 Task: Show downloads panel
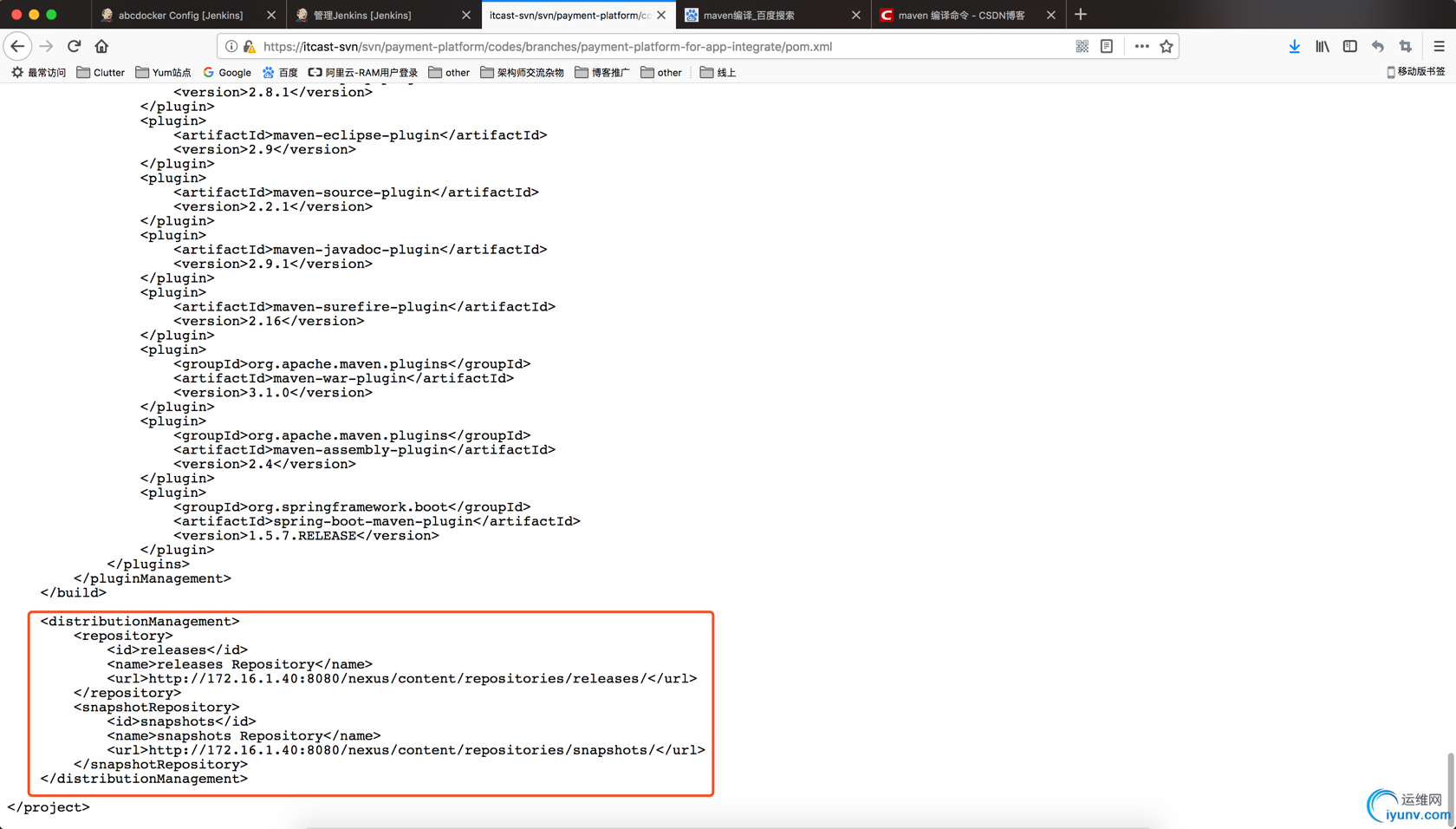coord(1294,46)
